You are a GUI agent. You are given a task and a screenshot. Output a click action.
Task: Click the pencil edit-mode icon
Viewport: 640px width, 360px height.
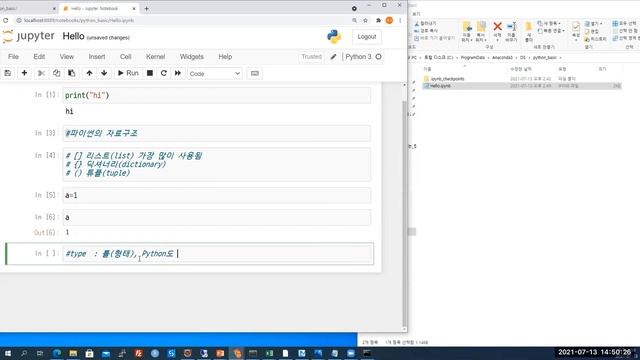tap(333, 57)
